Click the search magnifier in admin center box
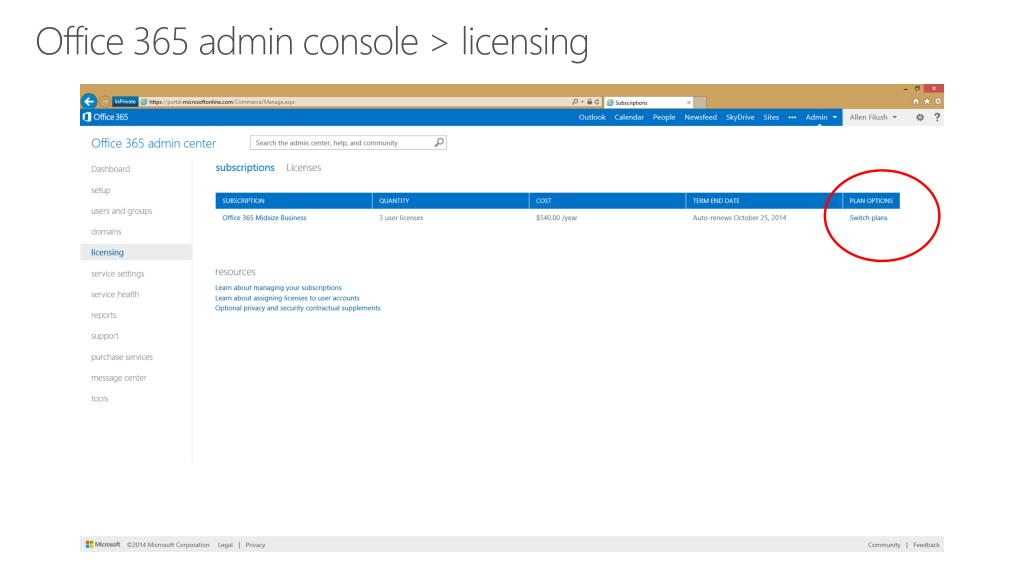 [439, 142]
